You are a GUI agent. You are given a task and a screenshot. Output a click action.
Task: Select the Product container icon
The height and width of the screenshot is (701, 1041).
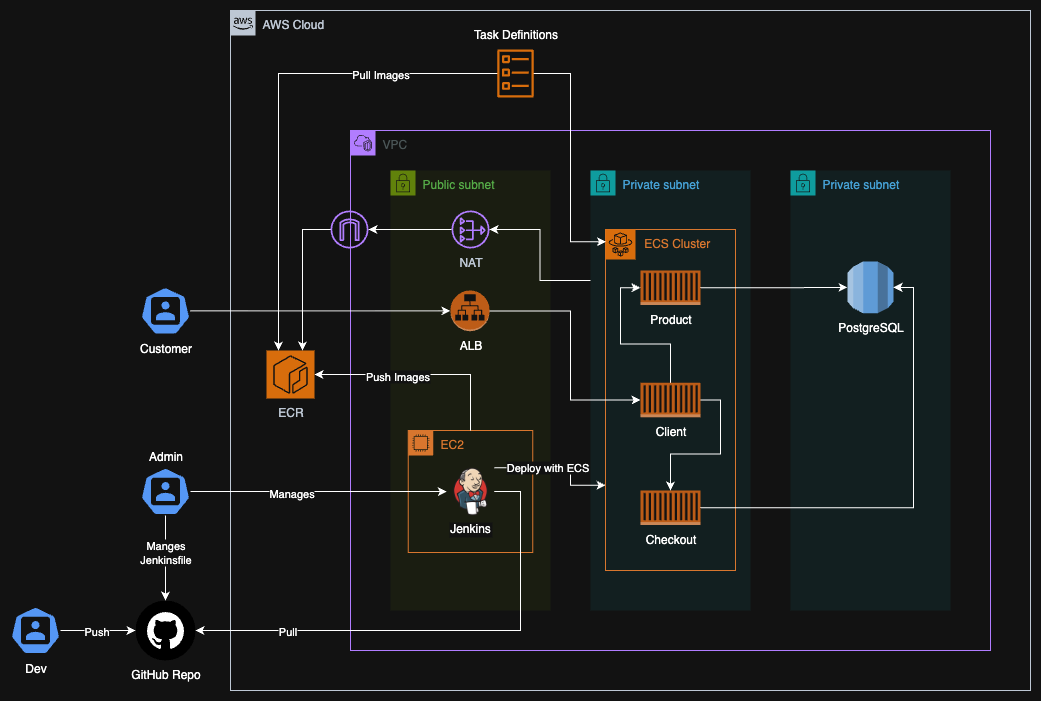point(670,288)
